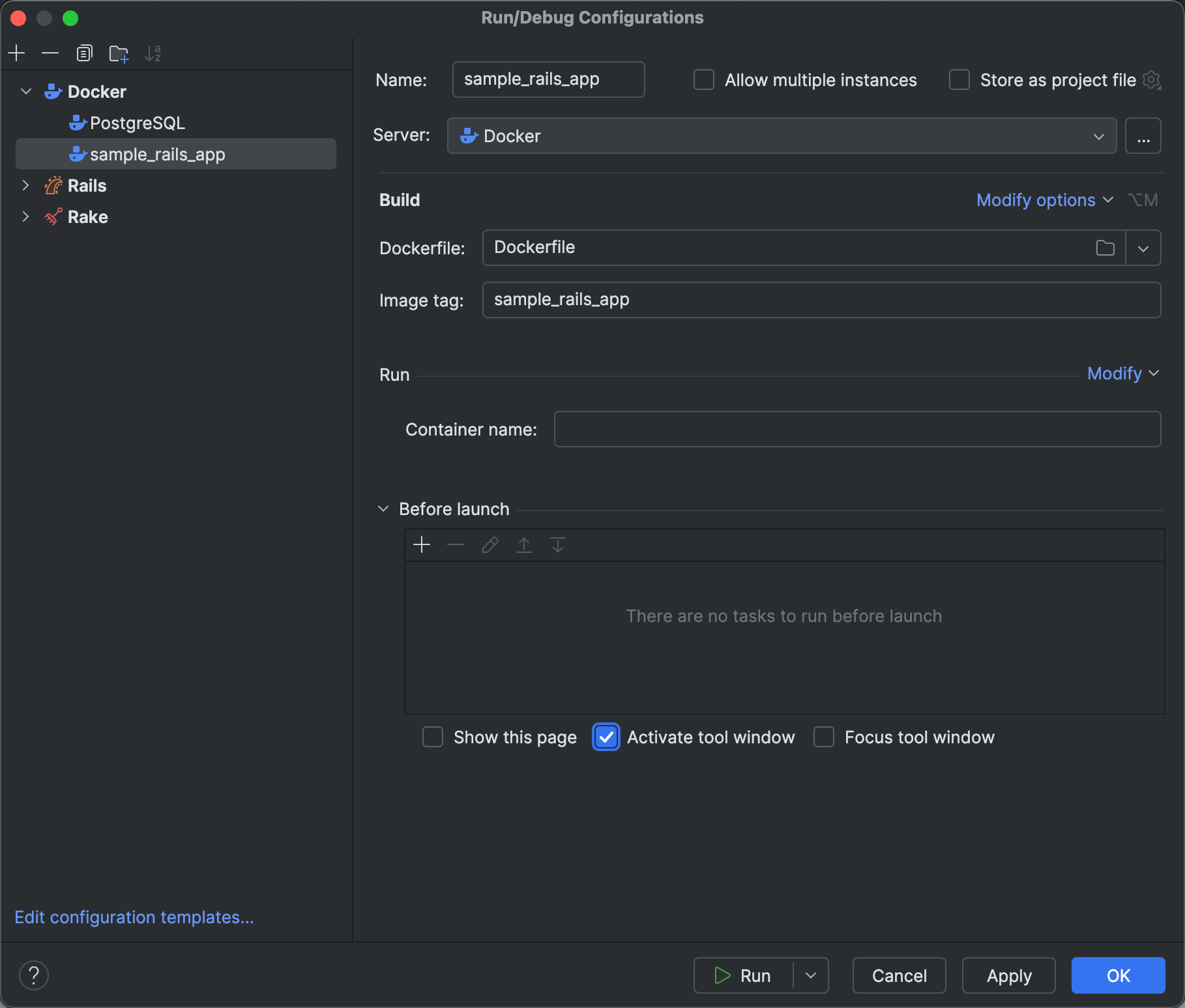1185x1008 pixels.
Task: Sort configurations alphabetically
Action: point(153,53)
